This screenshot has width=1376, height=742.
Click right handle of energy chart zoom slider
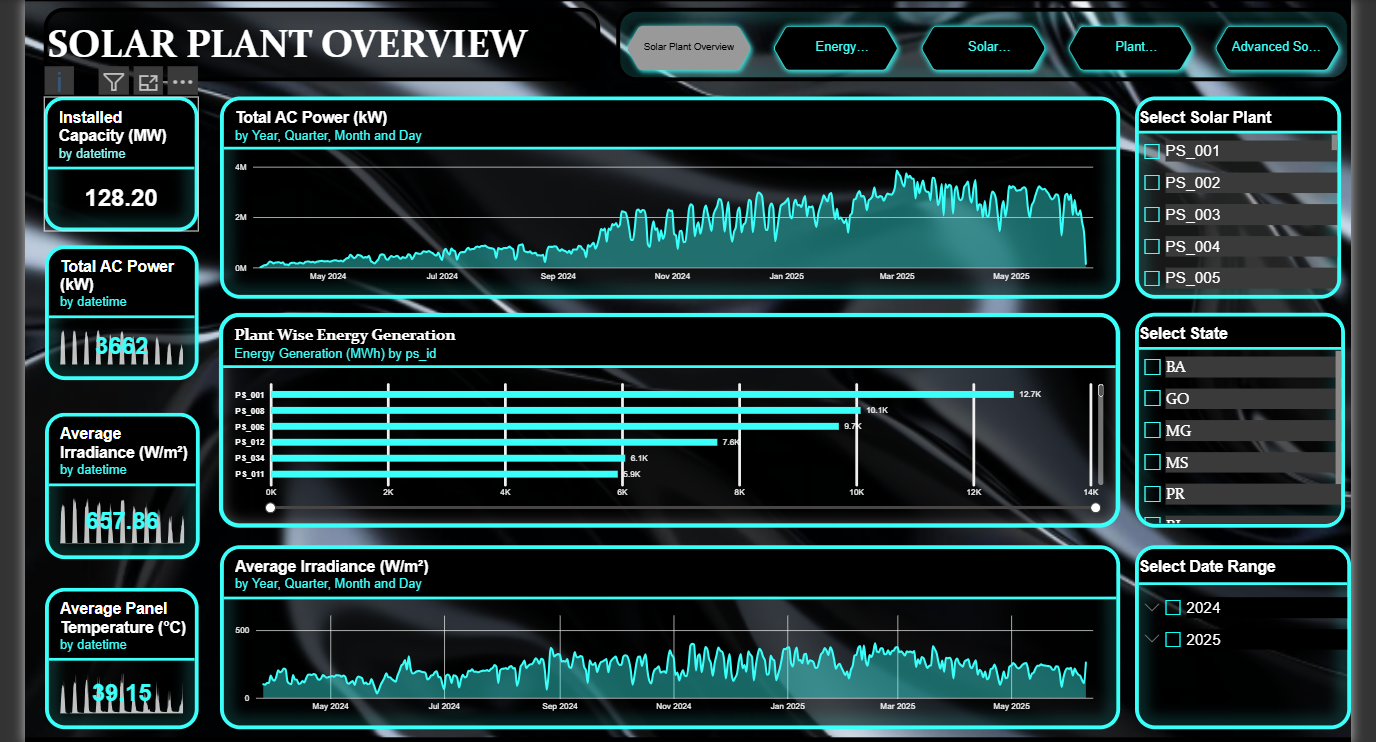pos(1096,508)
